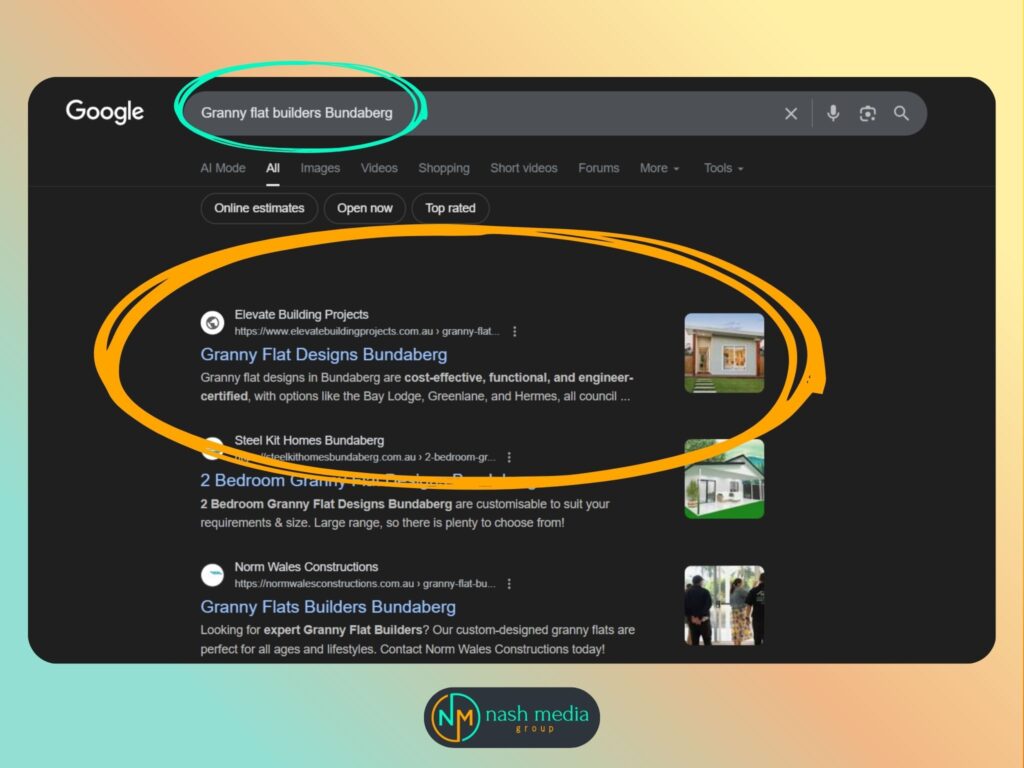The height and width of the screenshot is (768, 1024).
Task: Click the search magnifier icon
Action: (901, 113)
